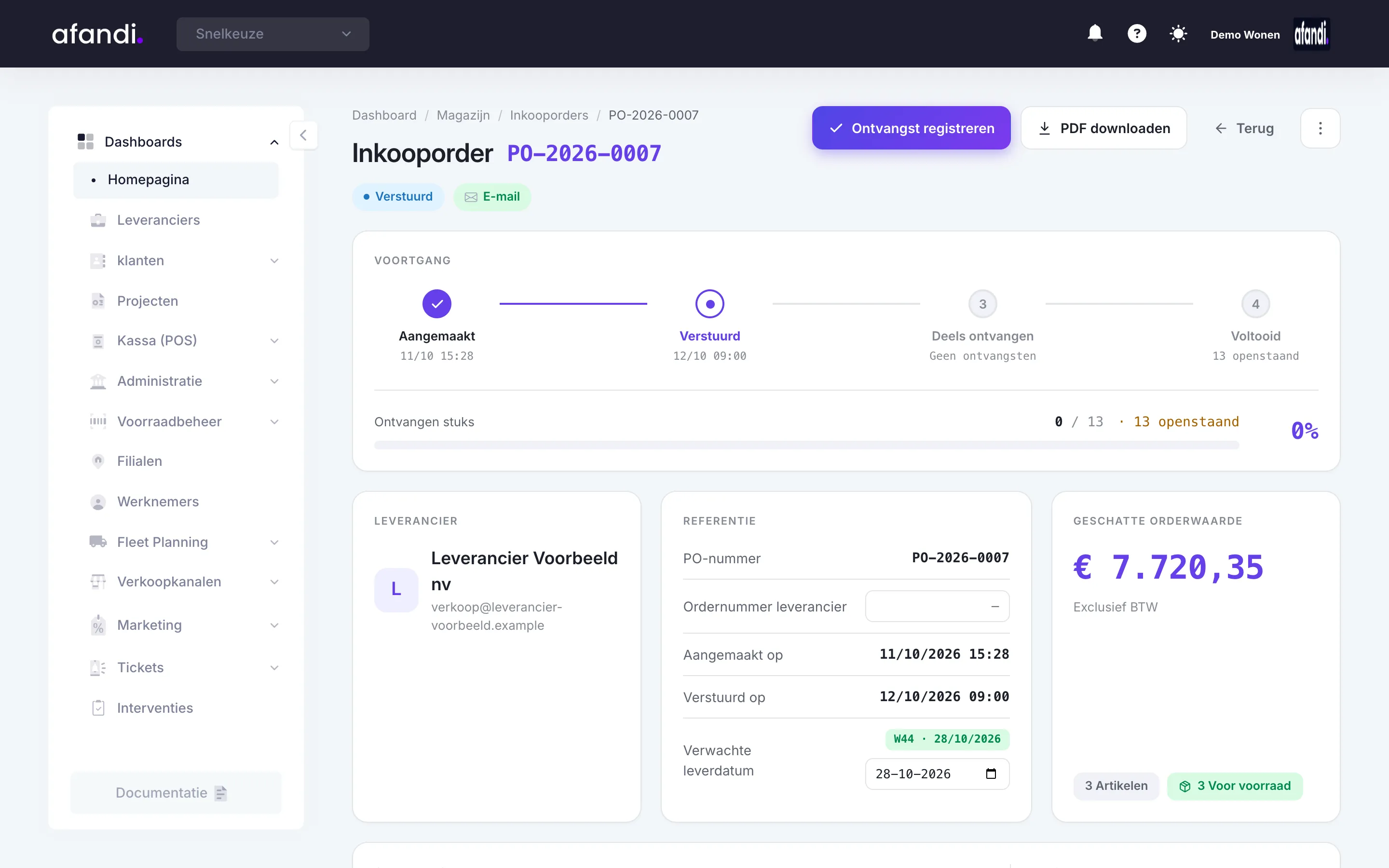The width and height of the screenshot is (1389, 868).
Task: Click the afandi user avatar
Action: (x=1311, y=34)
